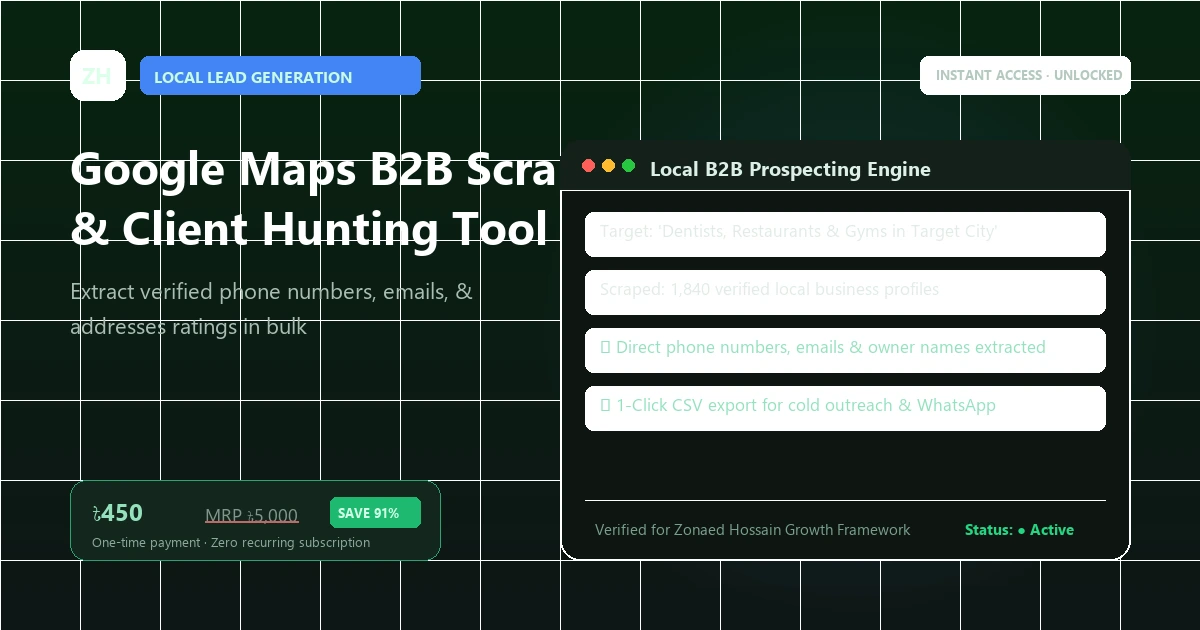Click the 'Scraped: 1,840 verified' row
The height and width of the screenshot is (630, 1200).
pyautogui.click(x=845, y=292)
